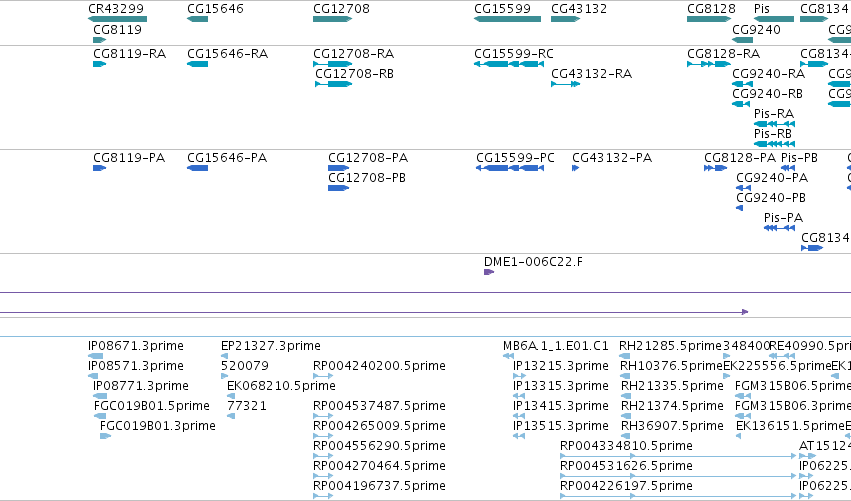This screenshot has height=501, width=851.
Task: Click the CG43132-PA protein label
Action: (612, 157)
